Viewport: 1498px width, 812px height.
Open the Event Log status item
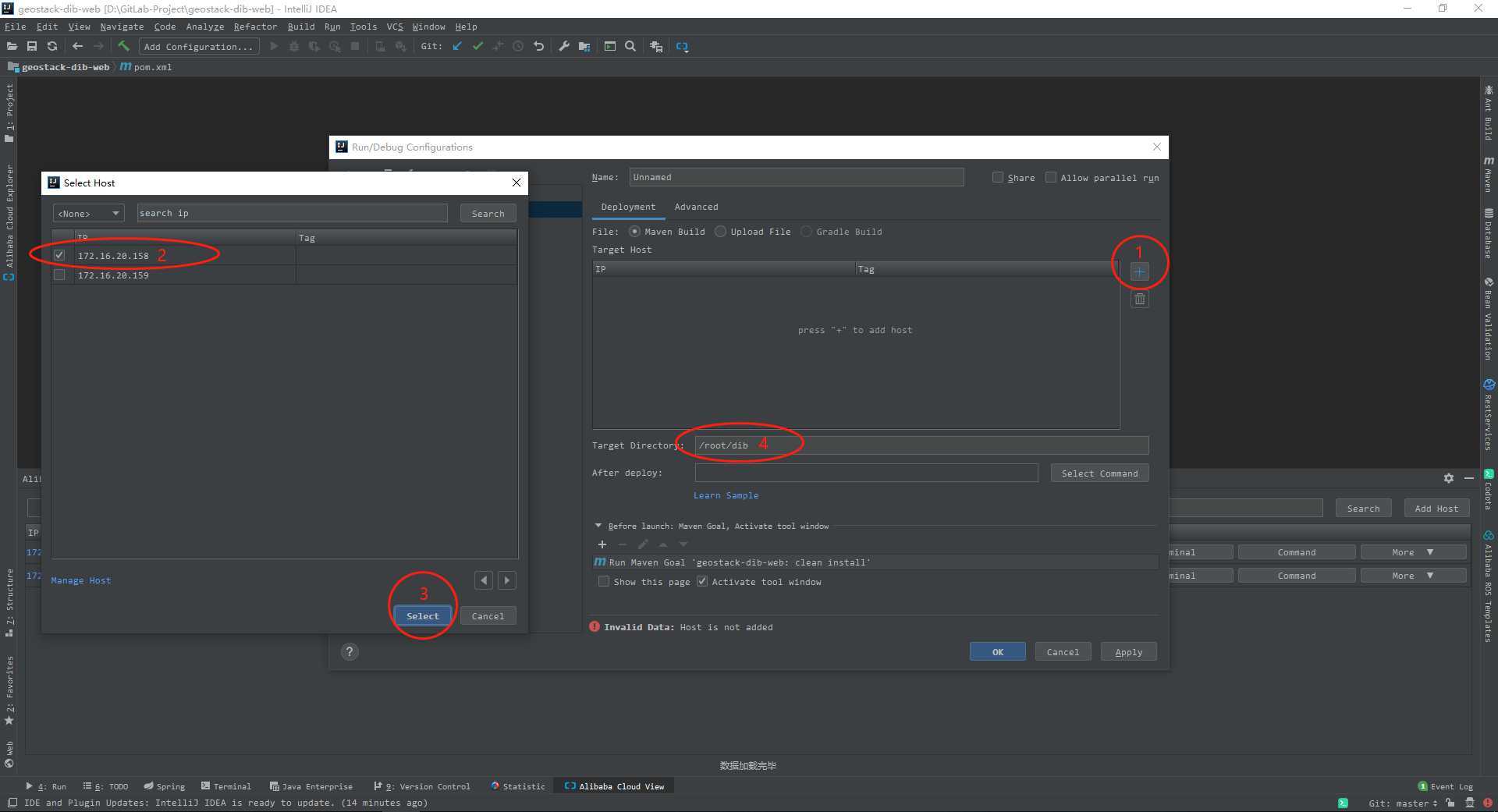pyautogui.click(x=1445, y=786)
